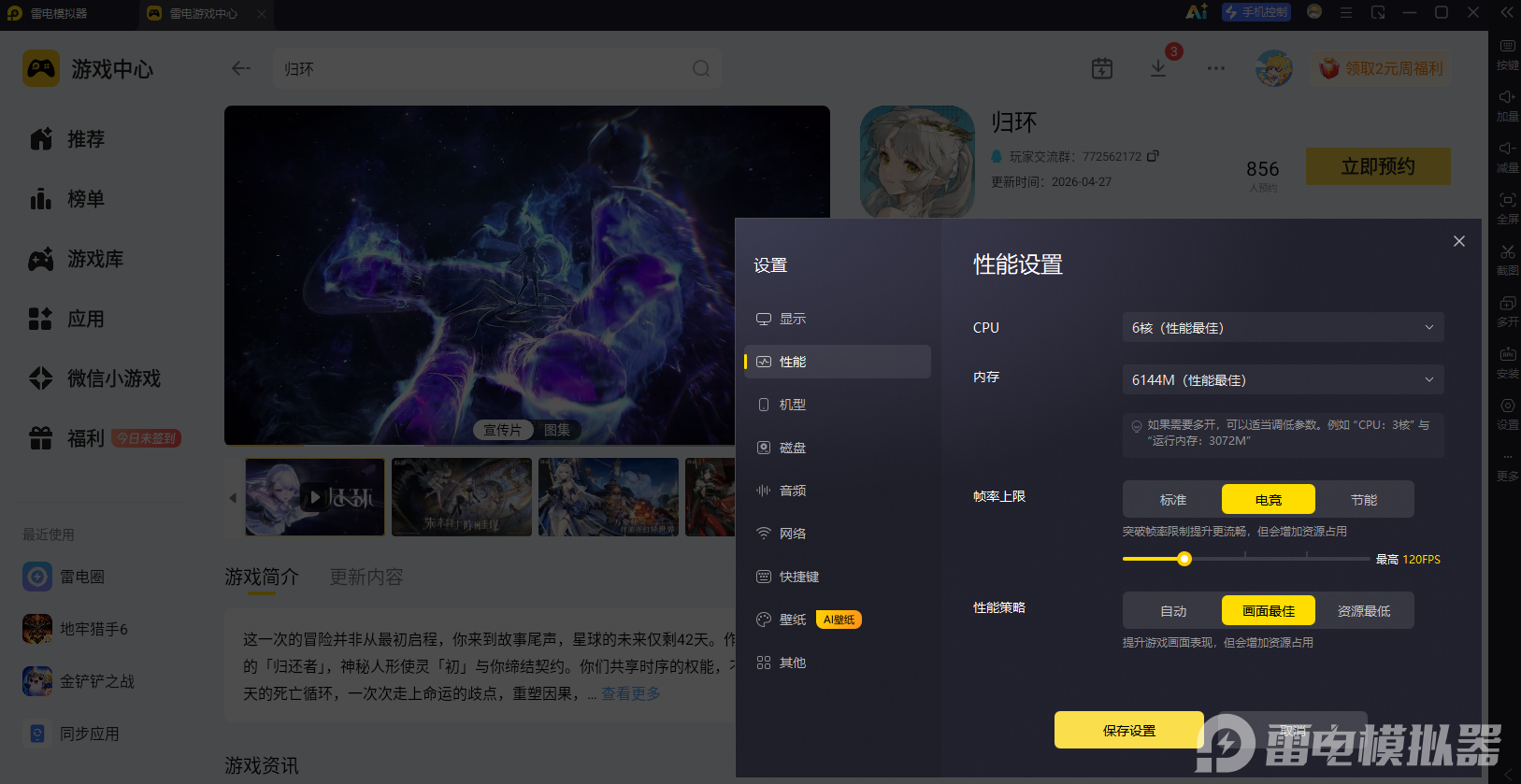Switch to the 雷电模拟器 tab
The width and height of the screenshot is (1521, 784).
pos(58,14)
